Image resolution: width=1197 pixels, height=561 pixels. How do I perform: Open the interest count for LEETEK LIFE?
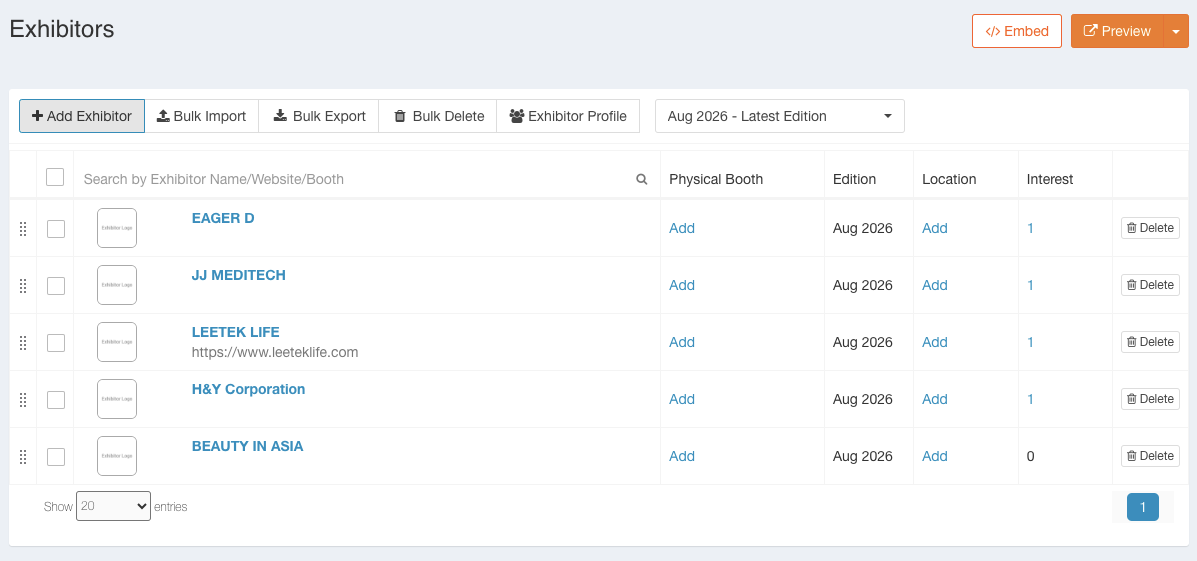coord(1031,343)
